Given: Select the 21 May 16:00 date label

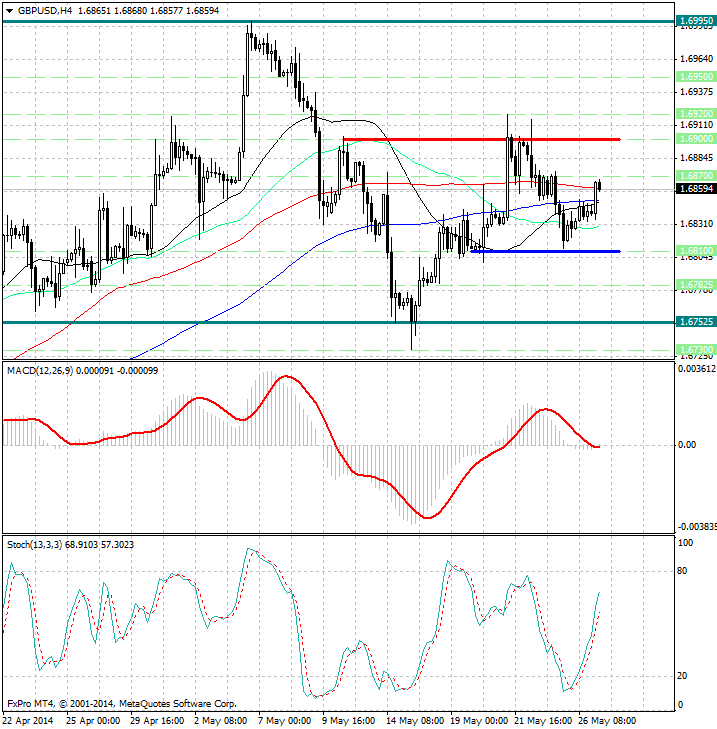Looking at the screenshot, I should (543, 721).
